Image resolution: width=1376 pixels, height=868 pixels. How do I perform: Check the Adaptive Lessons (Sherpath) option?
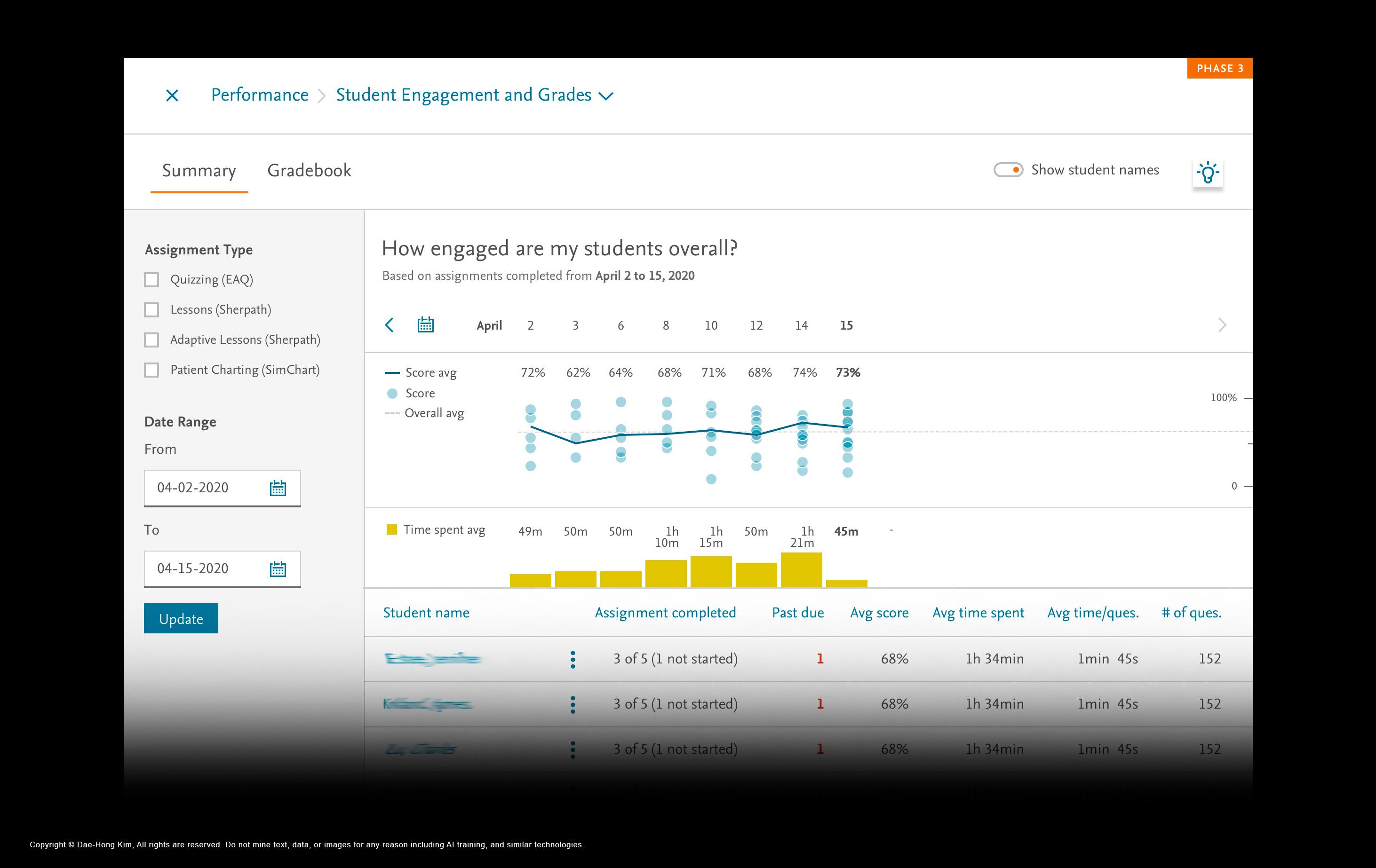coord(151,340)
